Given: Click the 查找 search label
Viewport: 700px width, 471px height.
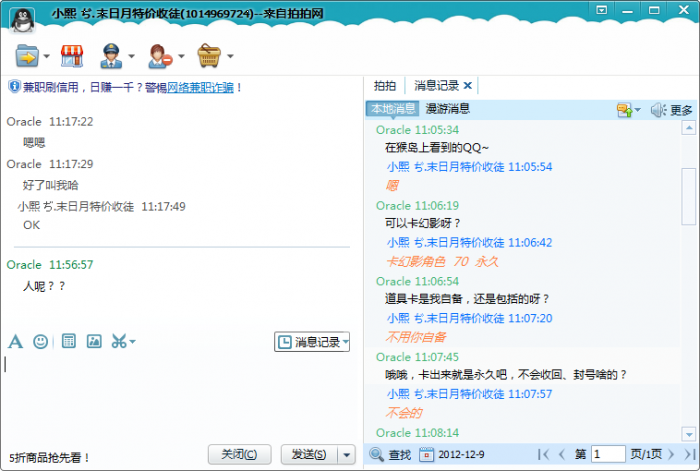Looking at the screenshot, I should (x=400, y=455).
